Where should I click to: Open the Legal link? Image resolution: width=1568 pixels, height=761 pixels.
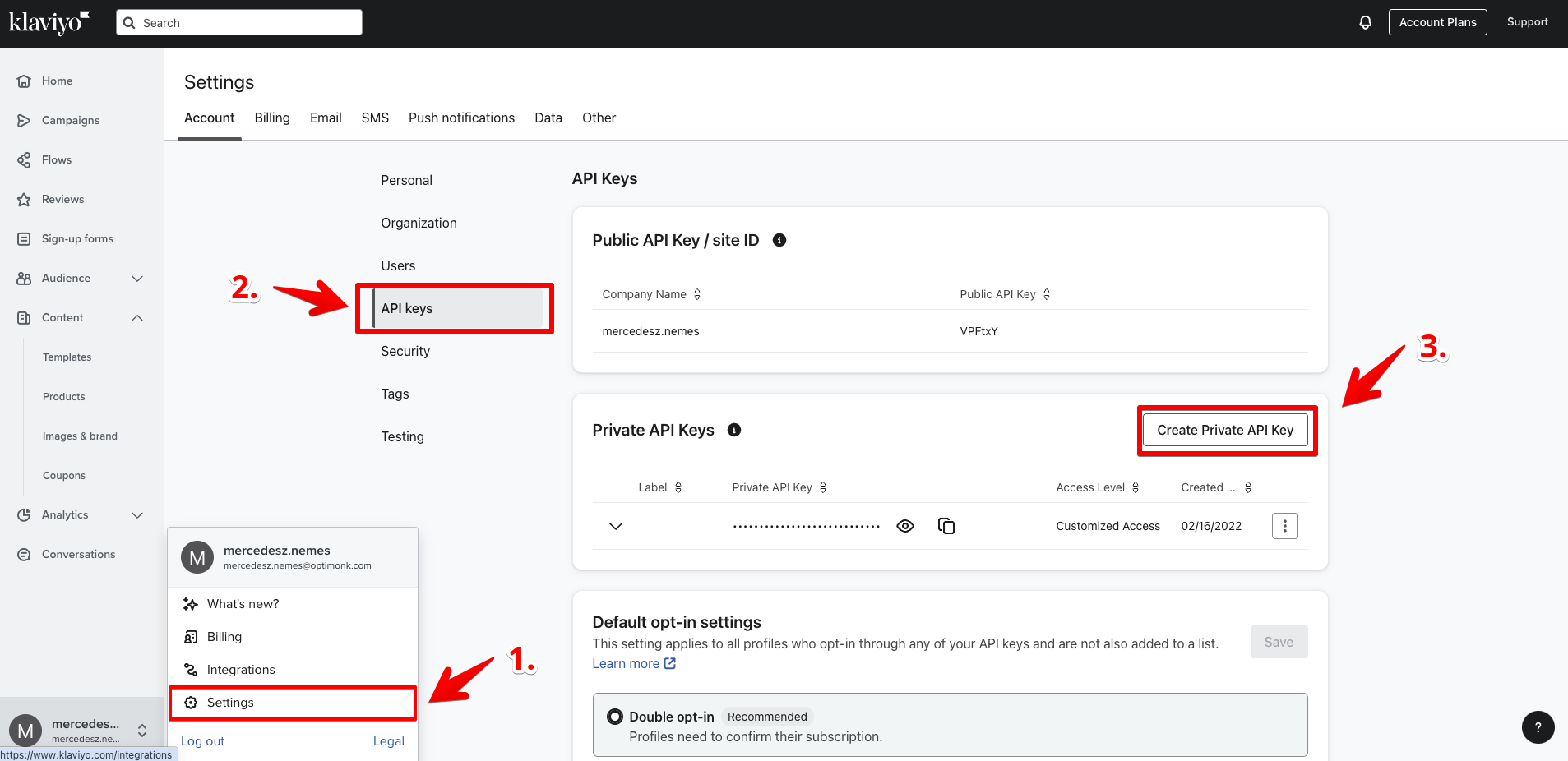pyautogui.click(x=389, y=741)
